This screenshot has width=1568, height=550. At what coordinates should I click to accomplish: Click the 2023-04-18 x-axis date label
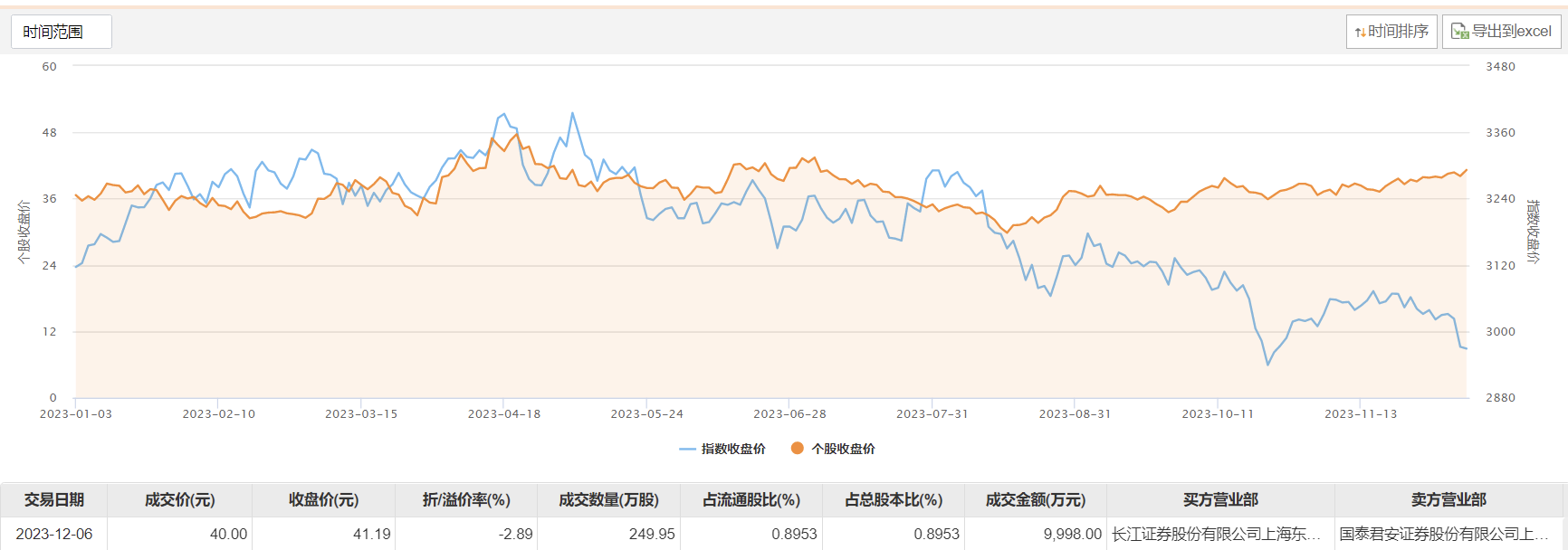coord(504,414)
